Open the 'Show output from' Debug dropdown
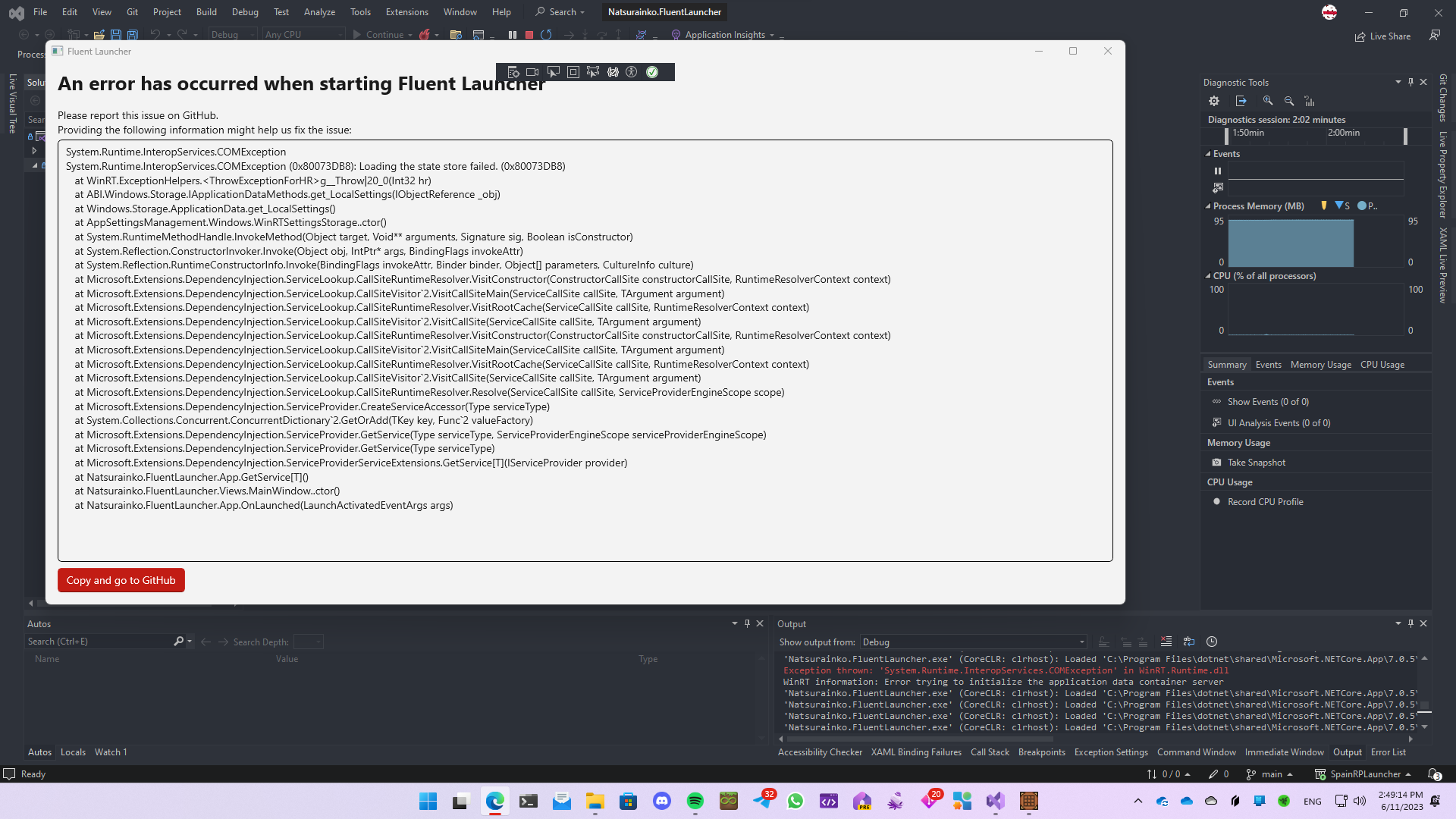1456x819 pixels. point(1080,642)
